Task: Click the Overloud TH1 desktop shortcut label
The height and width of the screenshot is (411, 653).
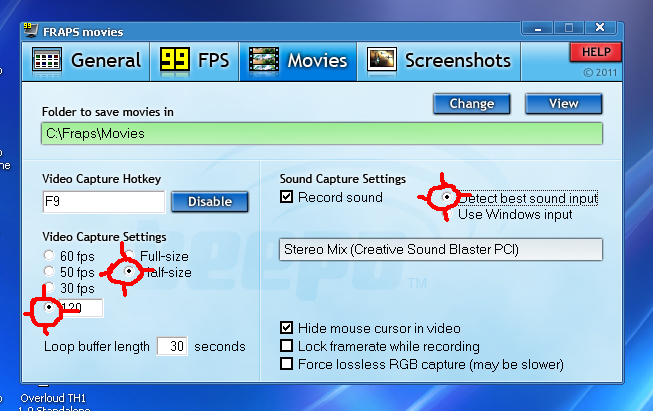Action: 53,399
